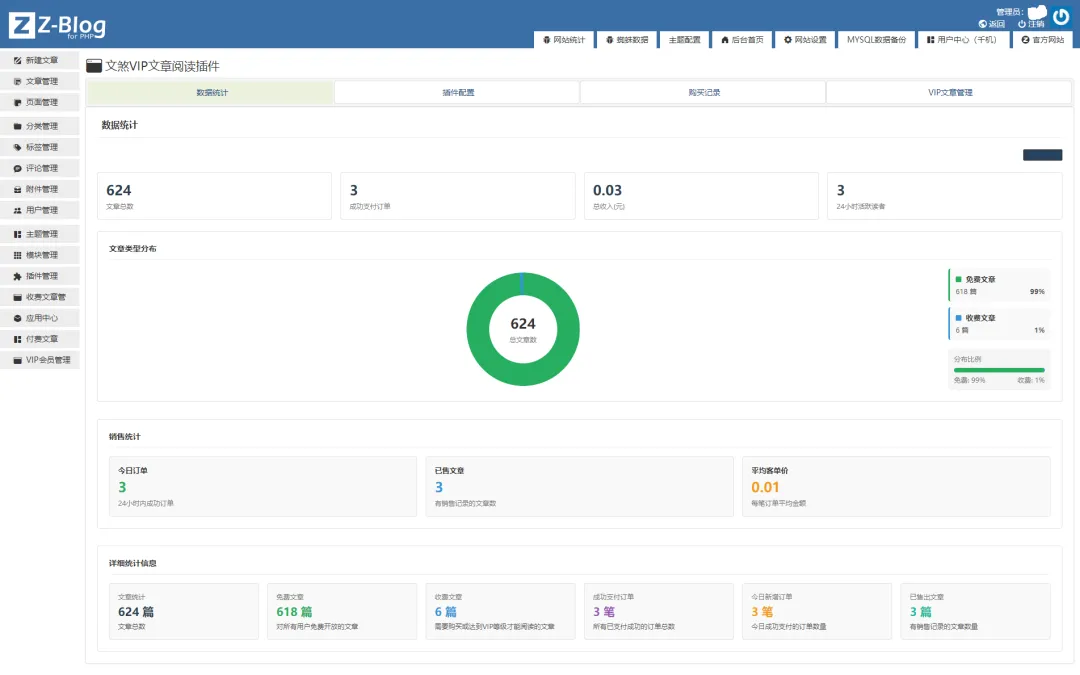Image resolution: width=1080 pixels, height=675 pixels.
Task: Click the 评论管理 speech bubble icon
Action: 17,169
